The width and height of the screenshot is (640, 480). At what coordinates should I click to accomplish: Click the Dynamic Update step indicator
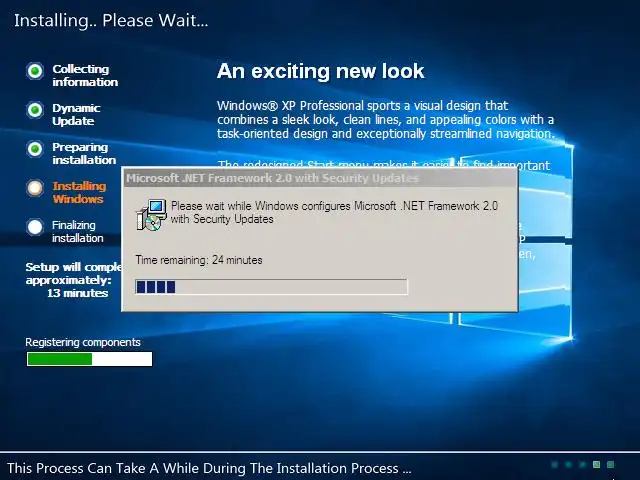click(35, 110)
